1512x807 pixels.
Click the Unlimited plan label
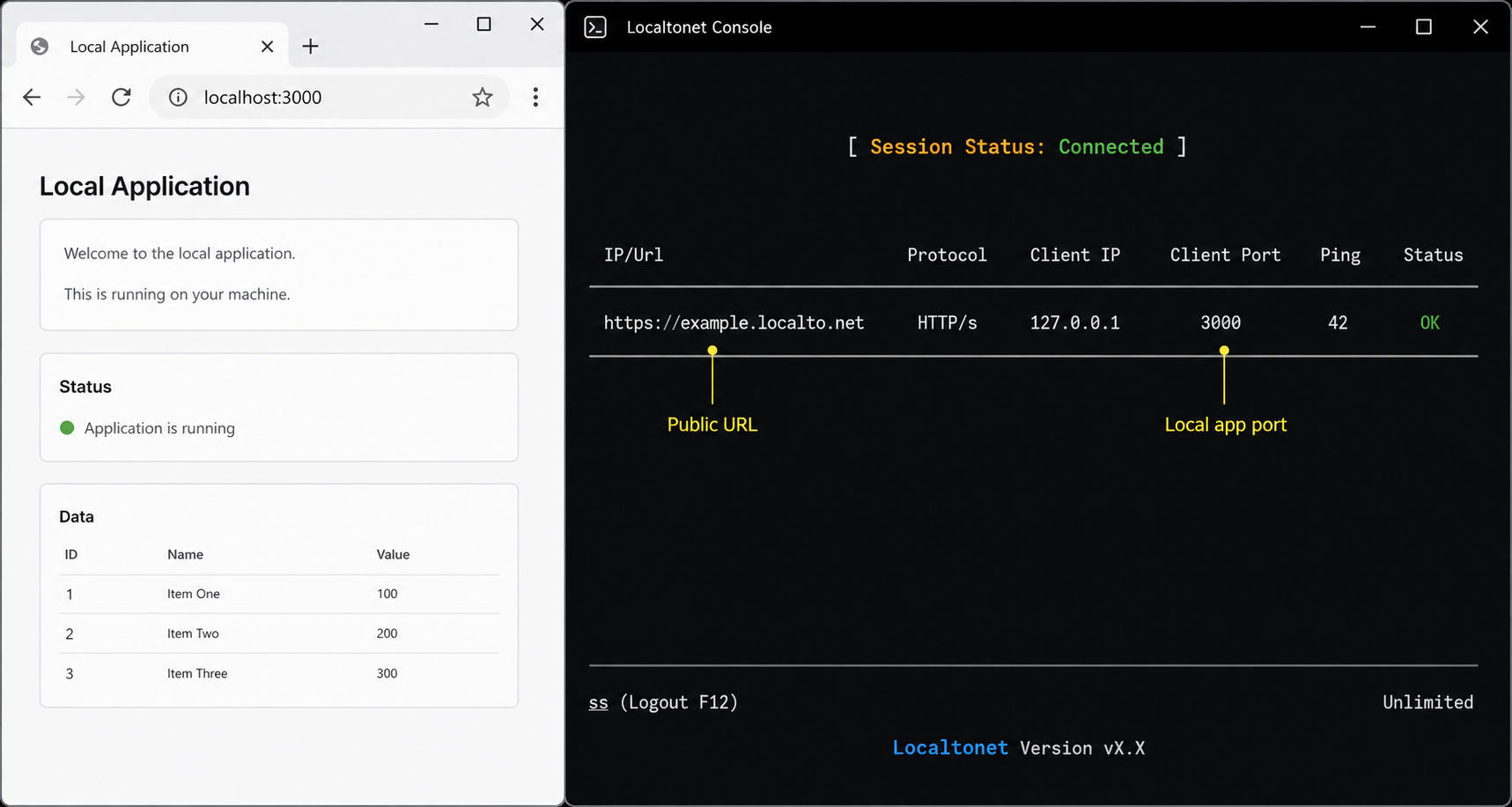coord(1428,703)
